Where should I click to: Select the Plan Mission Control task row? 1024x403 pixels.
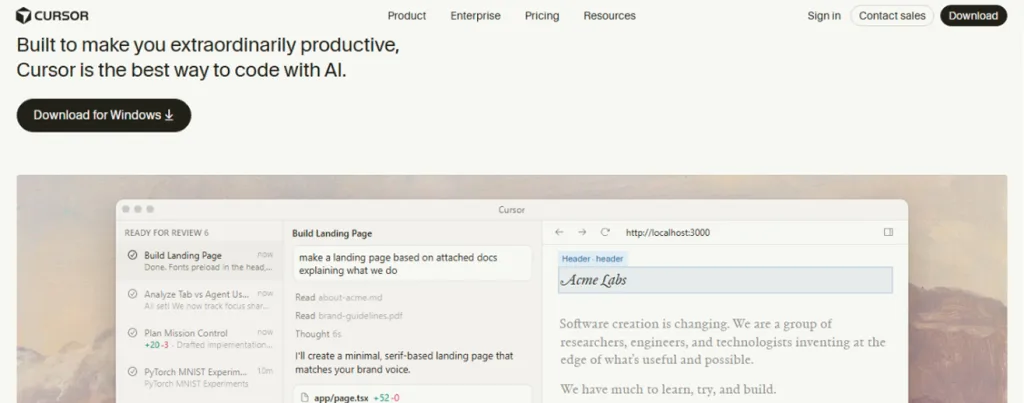[x=200, y=338]
